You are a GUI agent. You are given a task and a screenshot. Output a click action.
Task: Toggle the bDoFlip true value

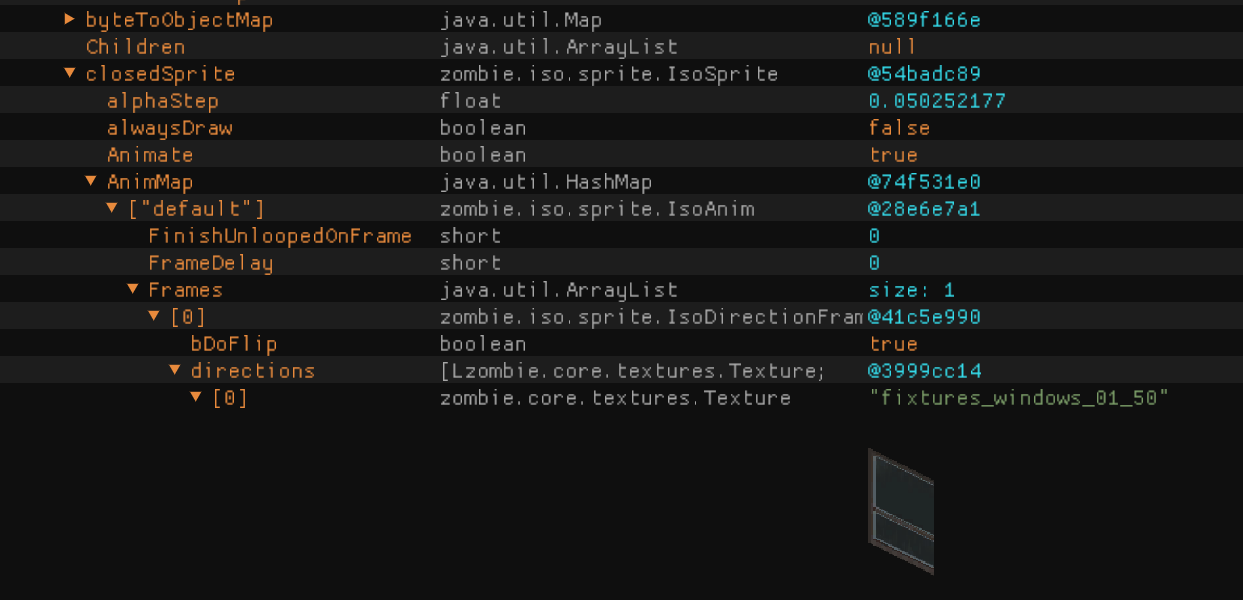tap(893, 344)
